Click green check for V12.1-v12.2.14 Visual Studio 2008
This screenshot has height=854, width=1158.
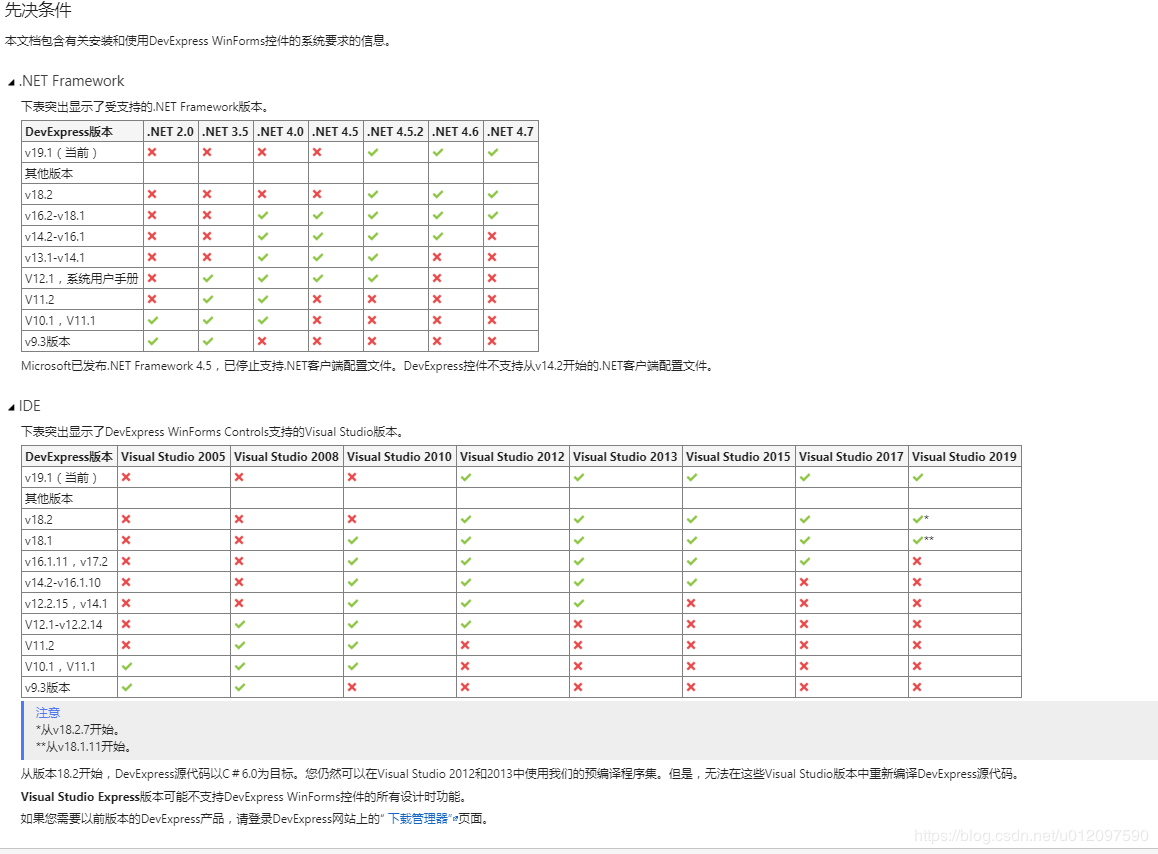pyautogui.click(x=240, y=624)
